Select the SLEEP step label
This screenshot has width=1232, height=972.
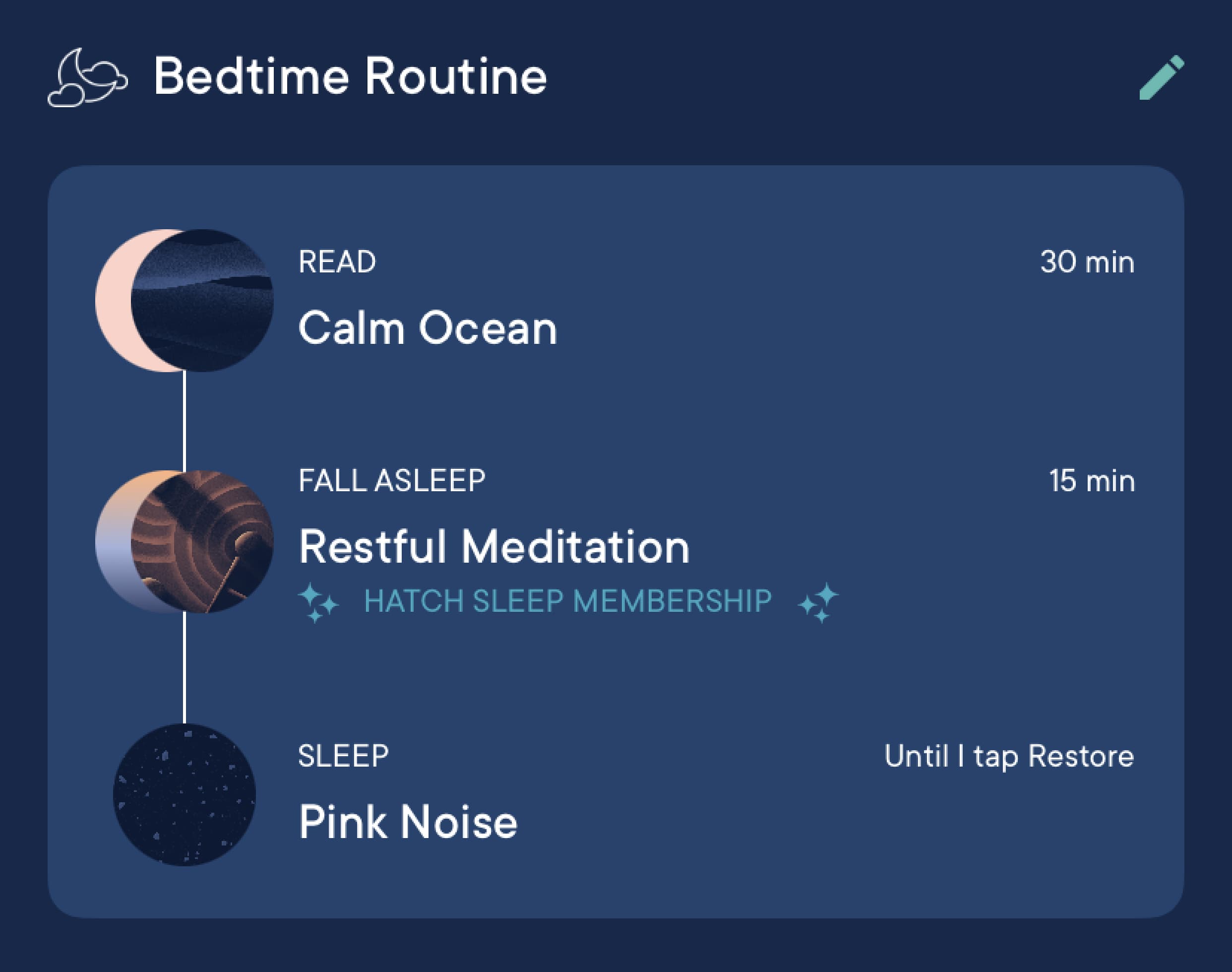coord(344,756)
